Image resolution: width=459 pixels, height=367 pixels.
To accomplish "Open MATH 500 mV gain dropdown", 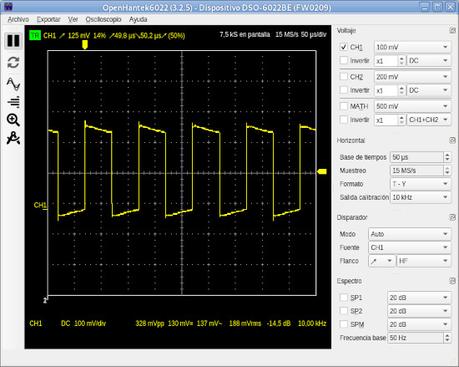I will coord(412,106).
